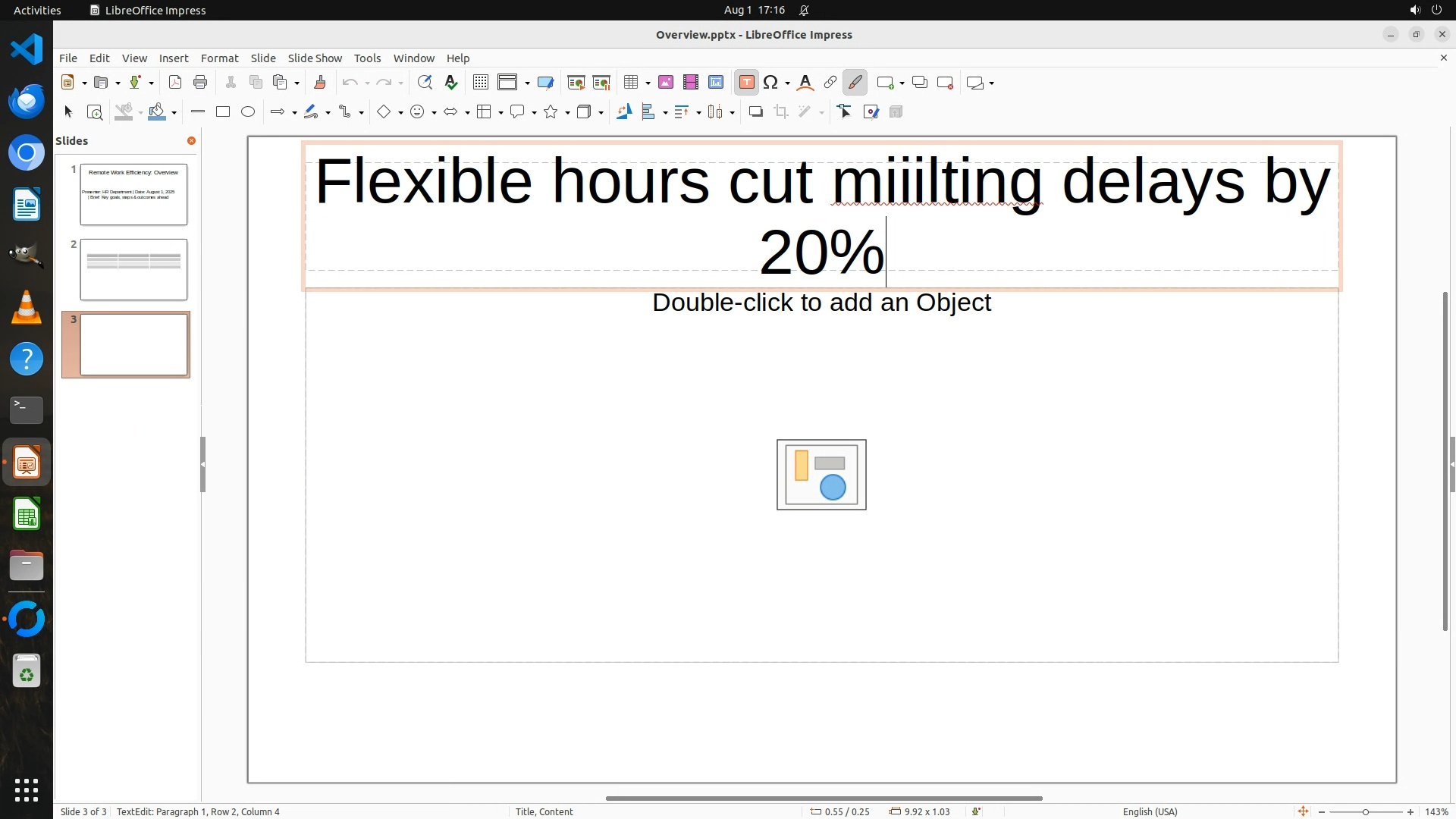Click the Export as PDF icon
Screen dimensions: 1456x819
(175, 83)
